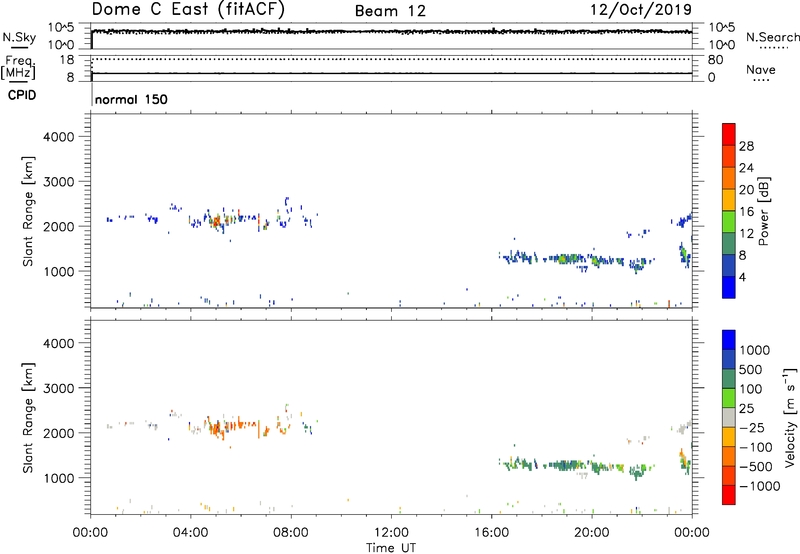Pick the bottom bright blue Power colorbar segment
Viewport: 800px width, 554px height.
tap(729, 287)
